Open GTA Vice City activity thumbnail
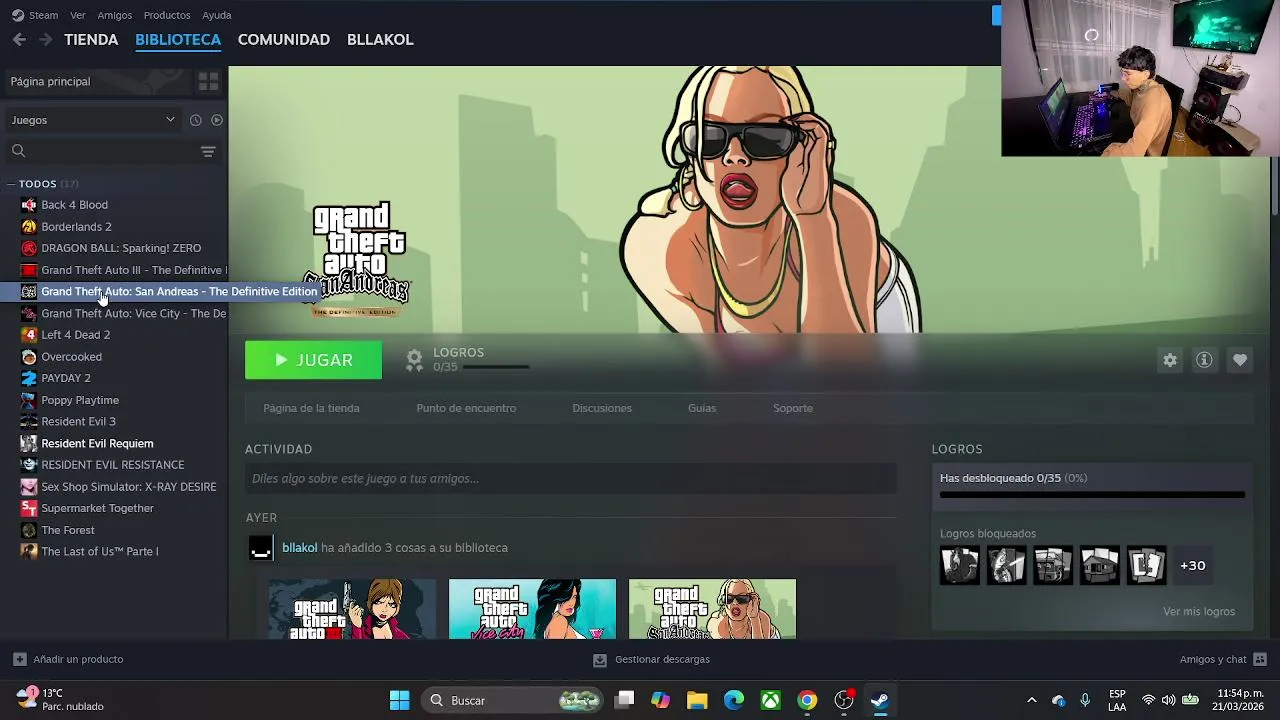Screen dimensions: 1280x720 532,608
